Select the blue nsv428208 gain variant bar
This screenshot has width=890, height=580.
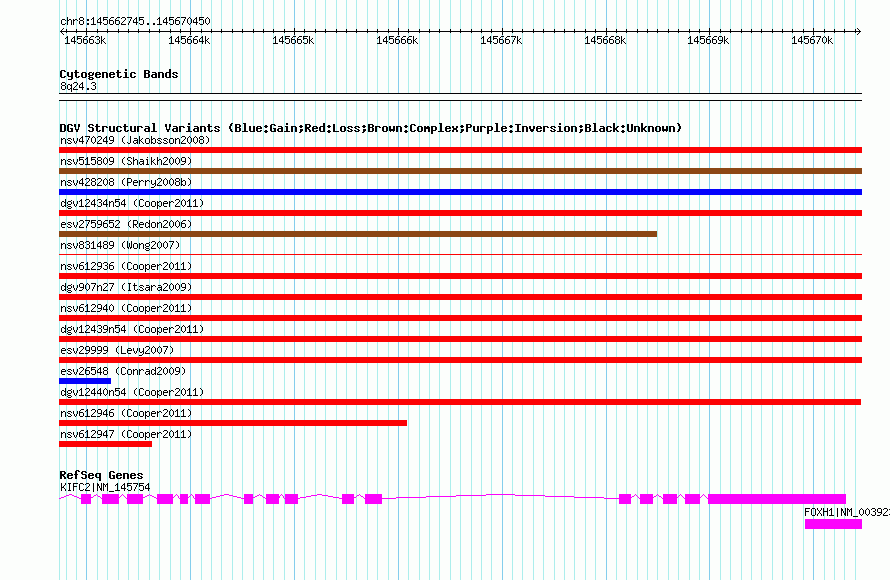tap(460, 192)
